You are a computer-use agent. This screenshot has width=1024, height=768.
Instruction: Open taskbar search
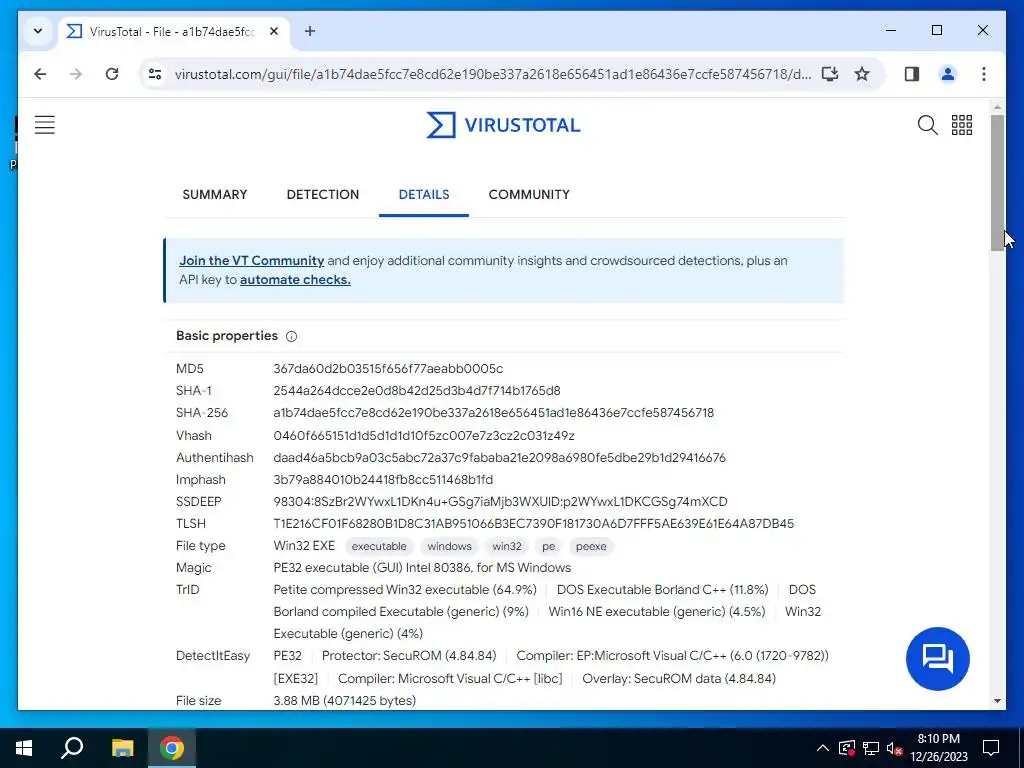(72, 748)
